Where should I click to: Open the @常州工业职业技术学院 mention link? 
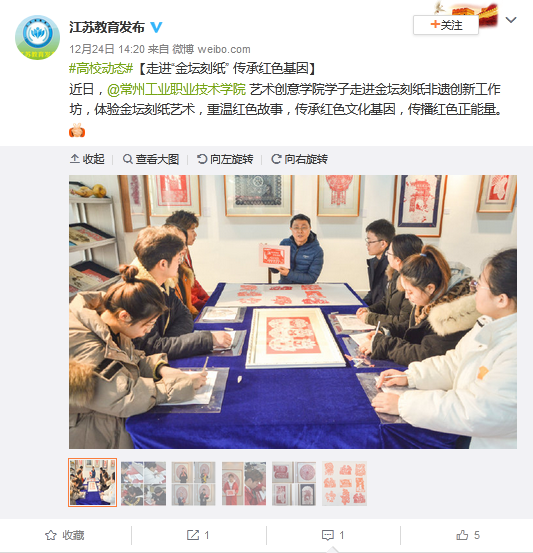click(176, 89)
